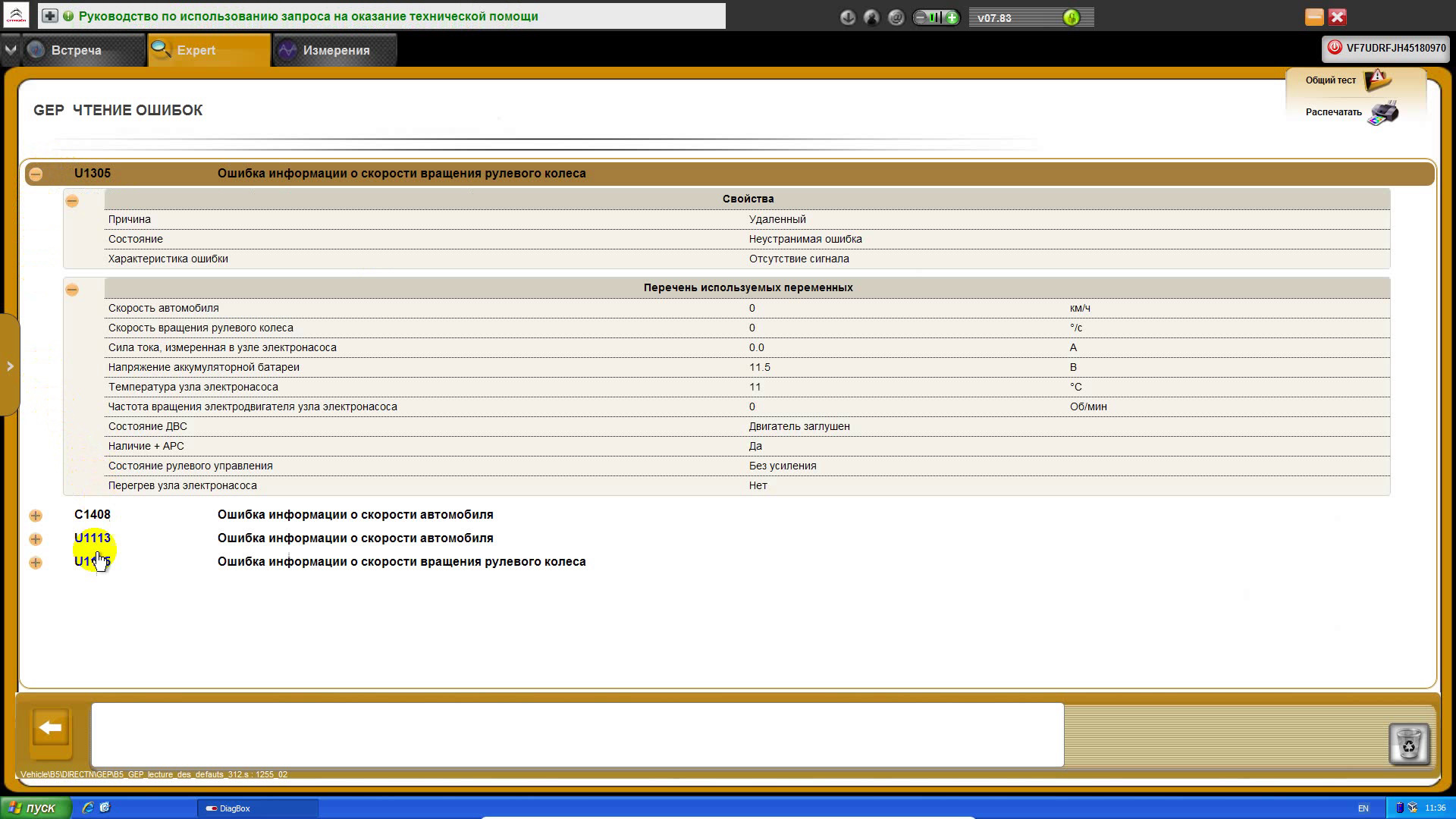
Task: Select the DiagBox taskbar button
Action: click(x=258, y=808)
